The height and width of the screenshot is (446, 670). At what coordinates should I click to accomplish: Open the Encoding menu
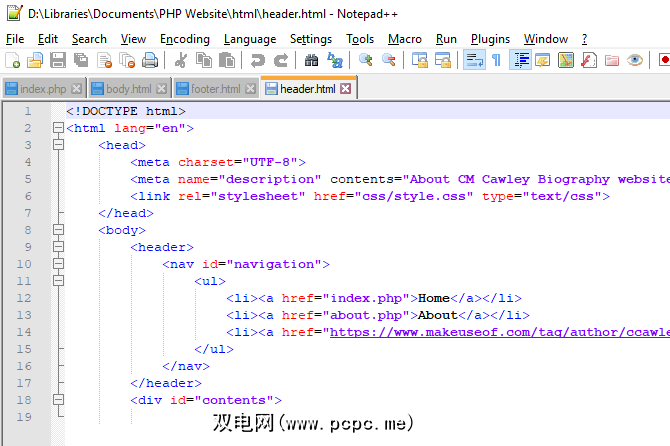coord(185,39)
